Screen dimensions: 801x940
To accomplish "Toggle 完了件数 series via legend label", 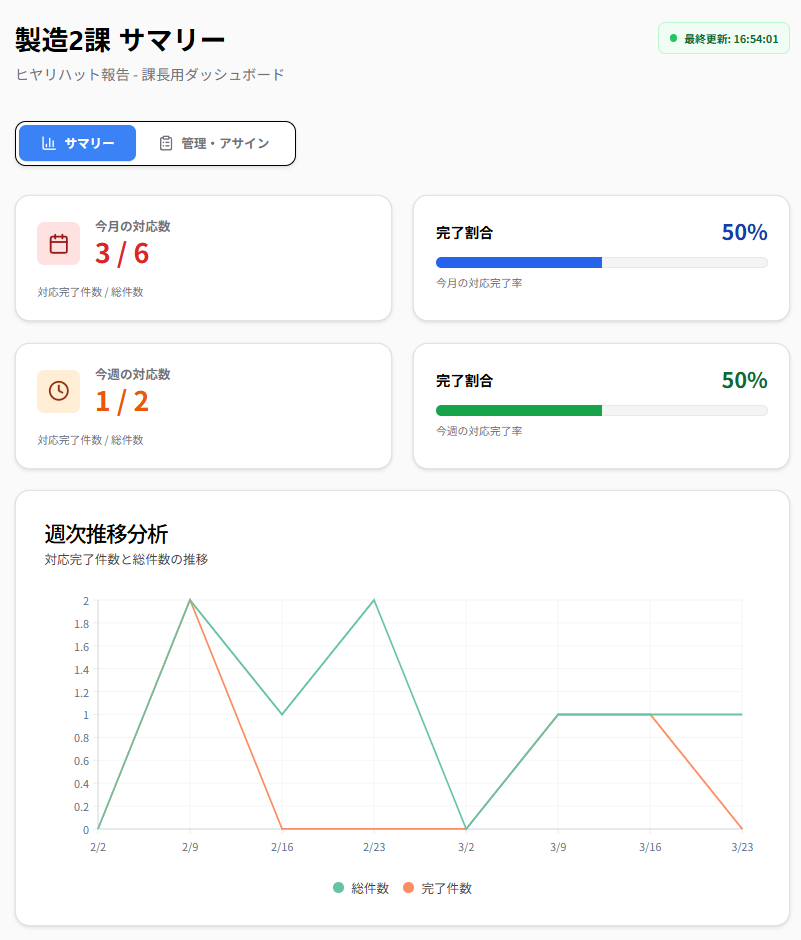I will (446, 888).
